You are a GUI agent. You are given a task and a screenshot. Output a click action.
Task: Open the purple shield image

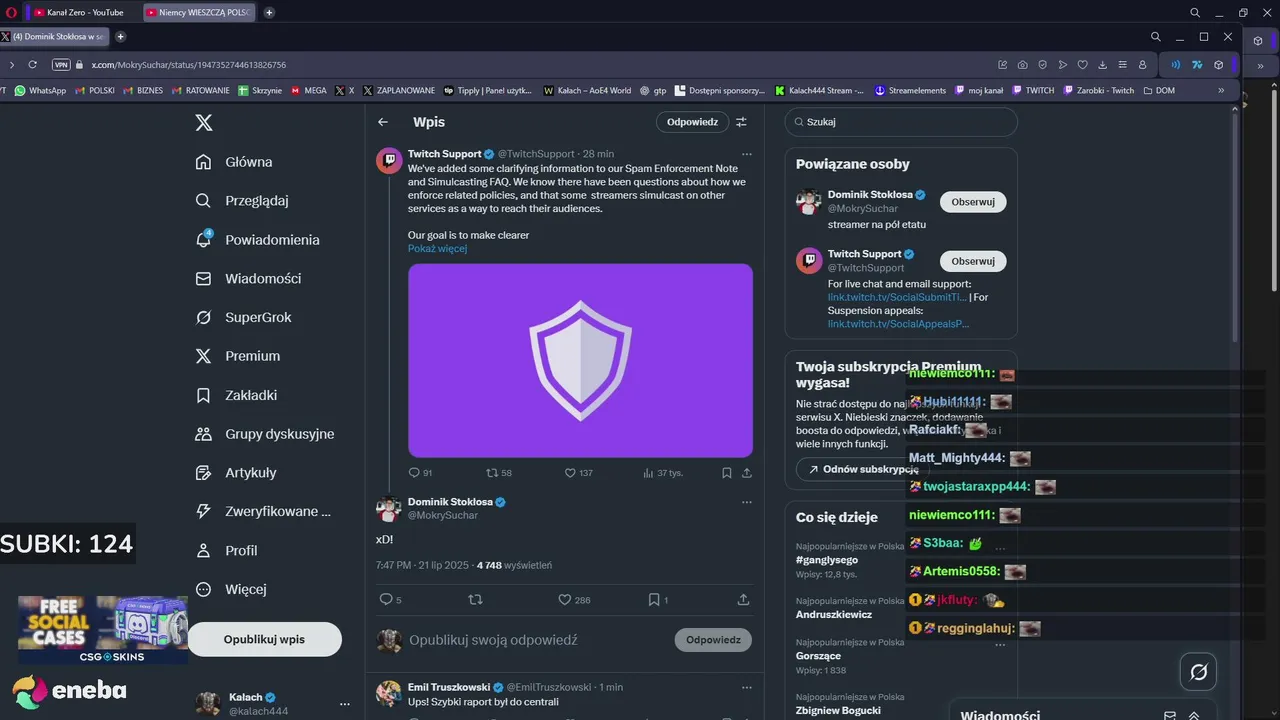[580, 360]
